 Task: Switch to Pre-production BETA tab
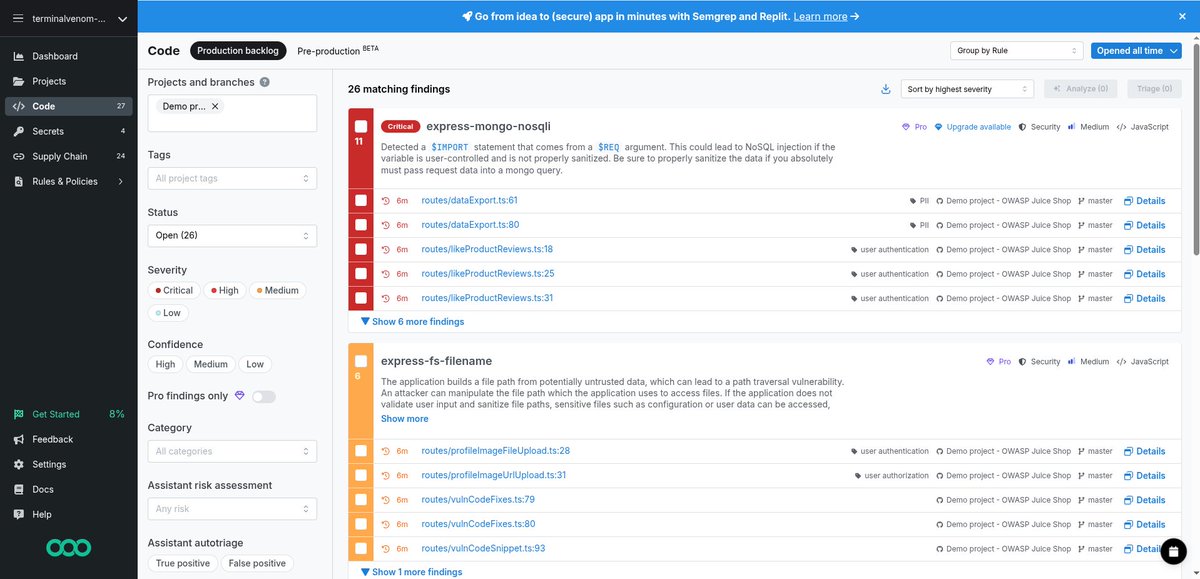338,50
